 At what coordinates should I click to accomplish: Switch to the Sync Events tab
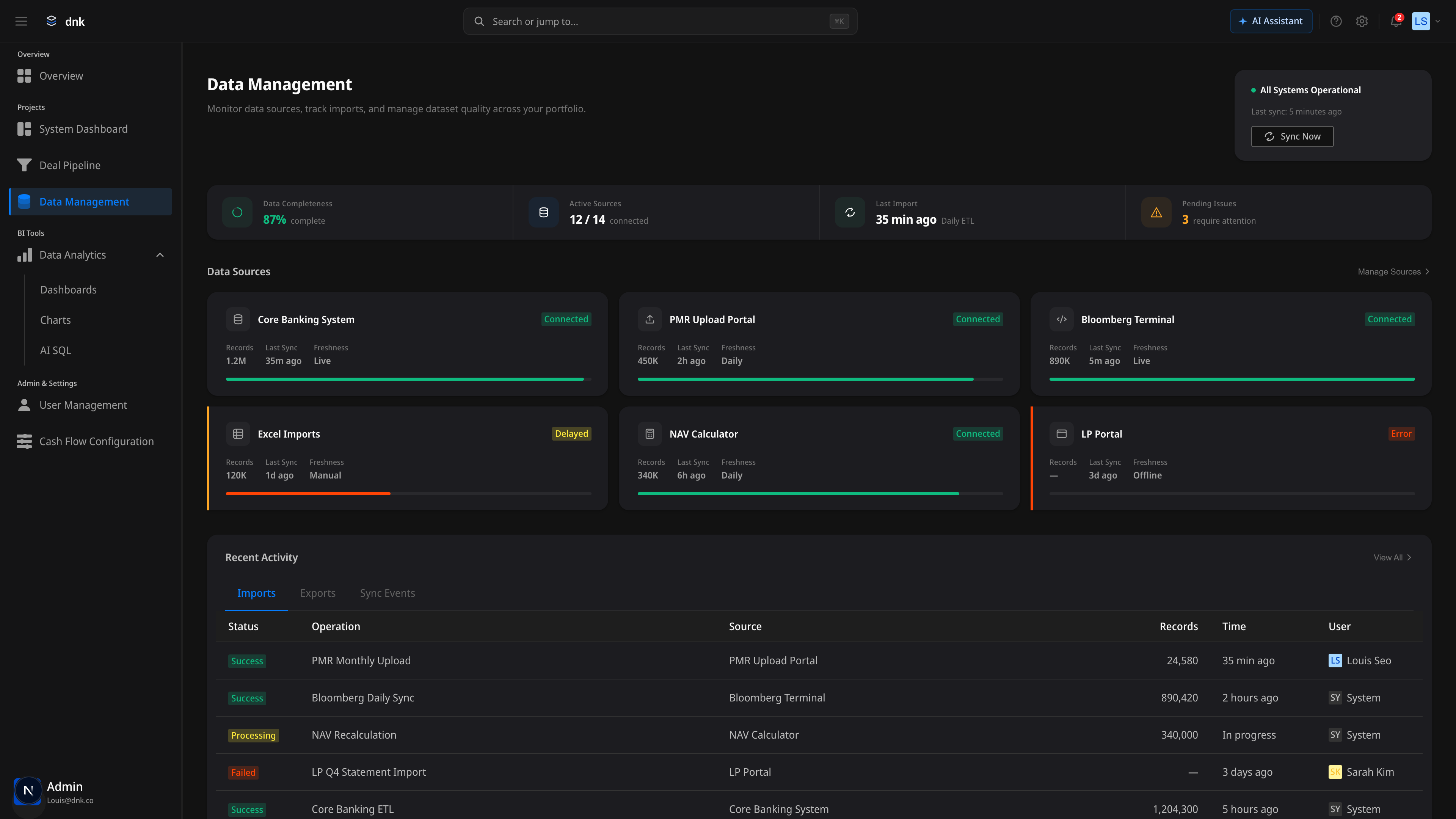387,593
